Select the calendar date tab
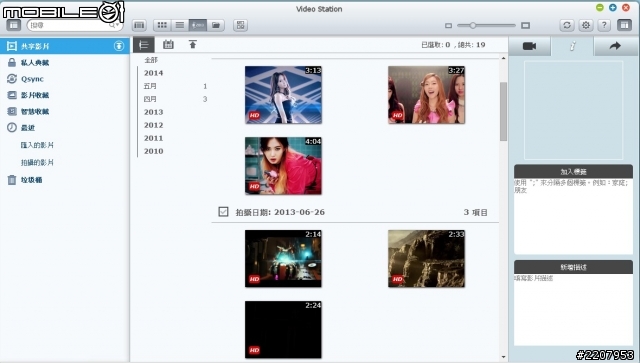Image resolution: width=640 pixels, height=363 pixels. coord(168,45)
